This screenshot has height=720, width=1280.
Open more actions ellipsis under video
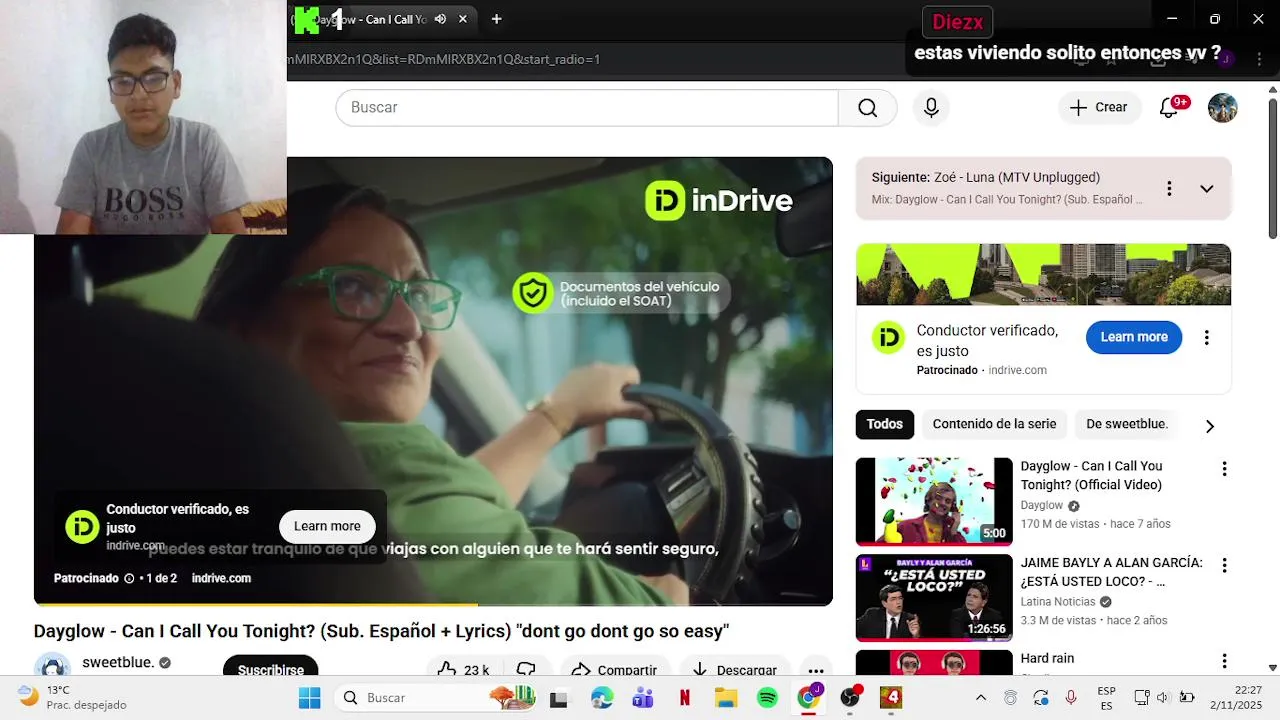(x=816, y=671)
